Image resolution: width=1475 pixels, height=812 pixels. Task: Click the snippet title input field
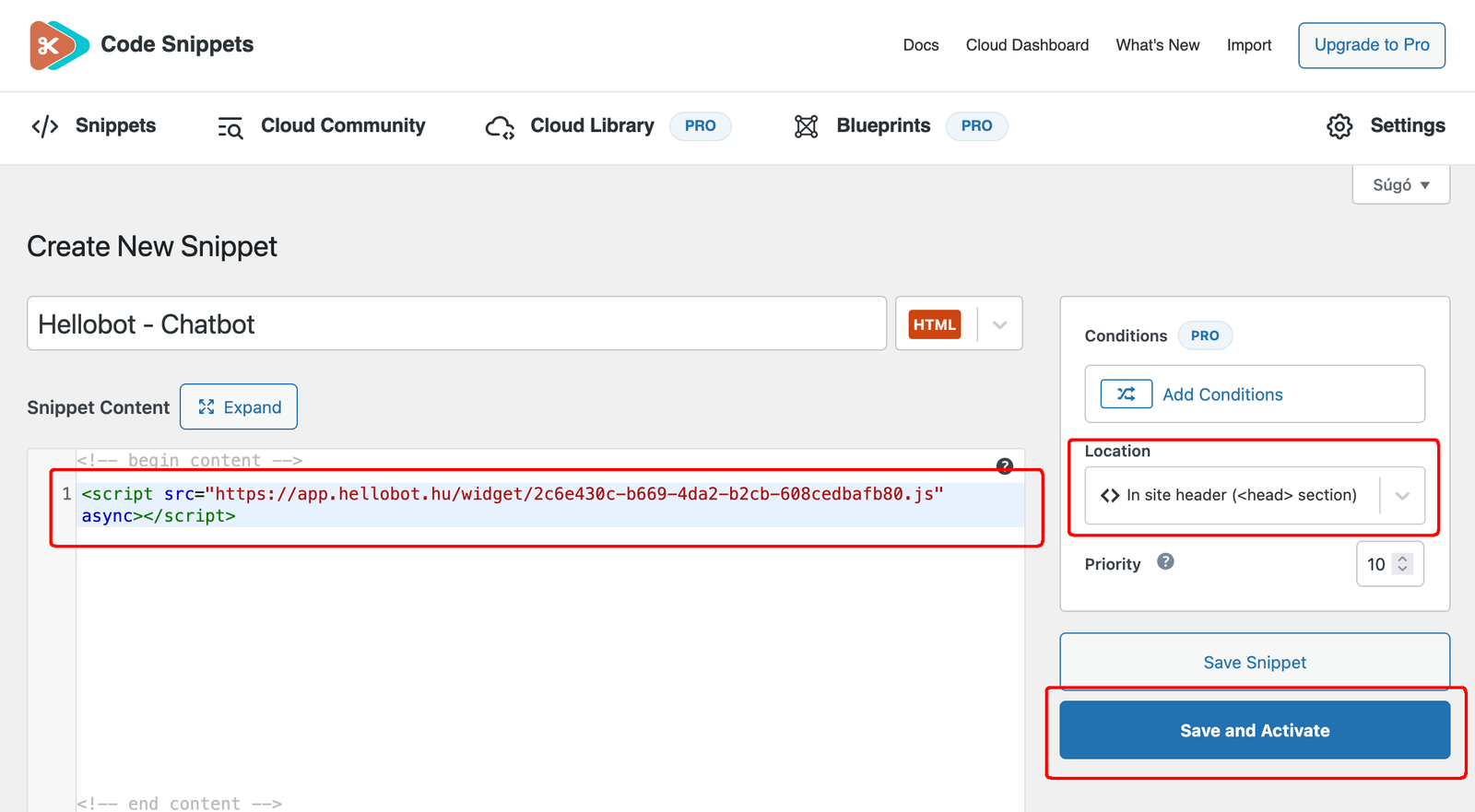(456, 324)
